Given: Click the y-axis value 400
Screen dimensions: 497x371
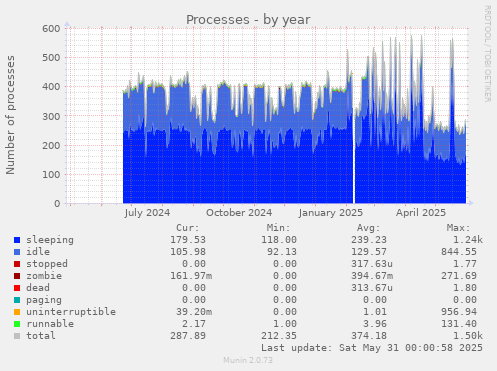Looking at the screenshot, I should point(51,87).
